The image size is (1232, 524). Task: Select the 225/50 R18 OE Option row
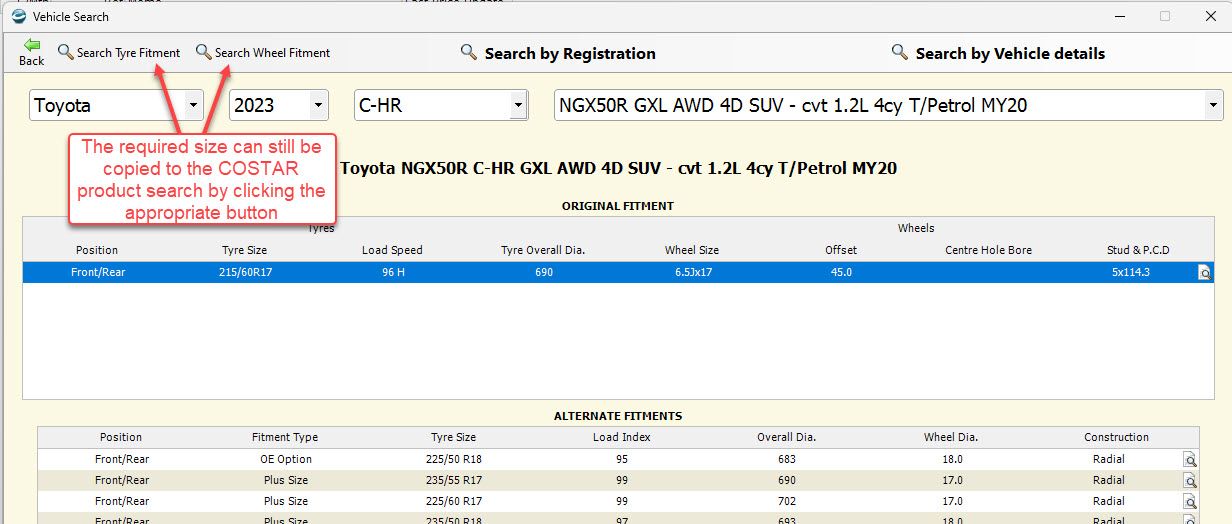618,459
